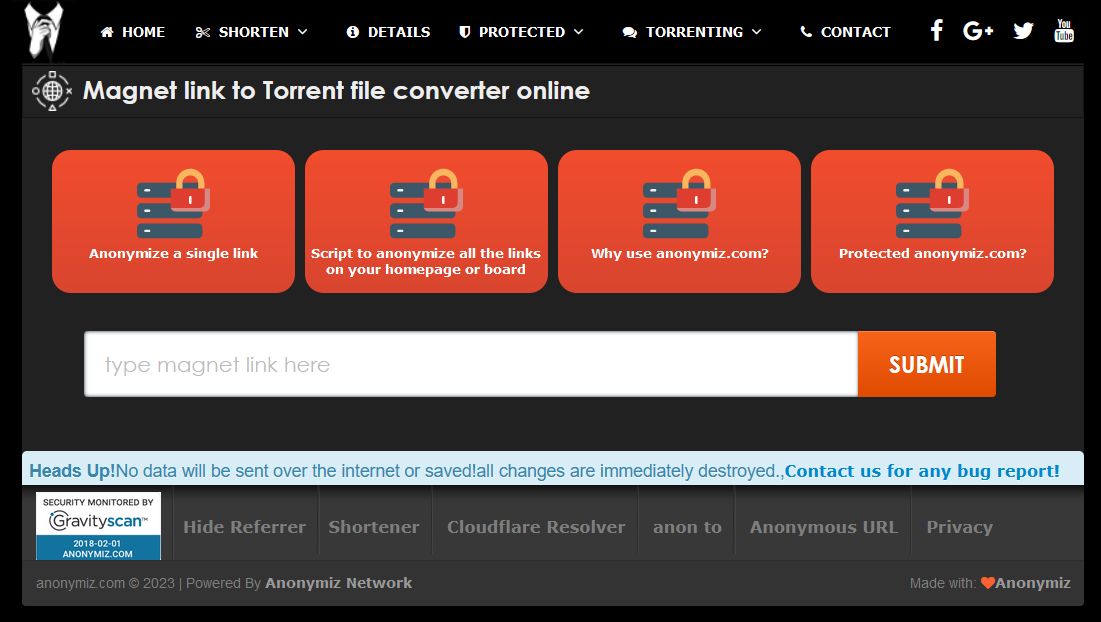Open the Cloudflare Resolver footer link
Image resolution: width=1101 pixels, height=622 pixels.
(x=536, y=527)
